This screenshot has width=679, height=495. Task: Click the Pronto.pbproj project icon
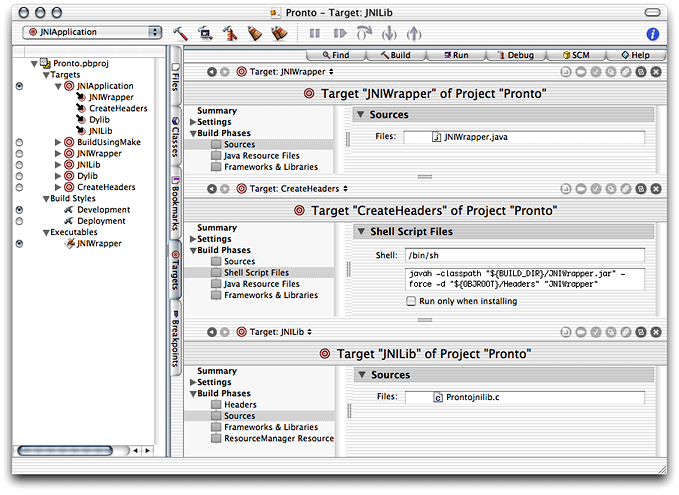point(45,63)
